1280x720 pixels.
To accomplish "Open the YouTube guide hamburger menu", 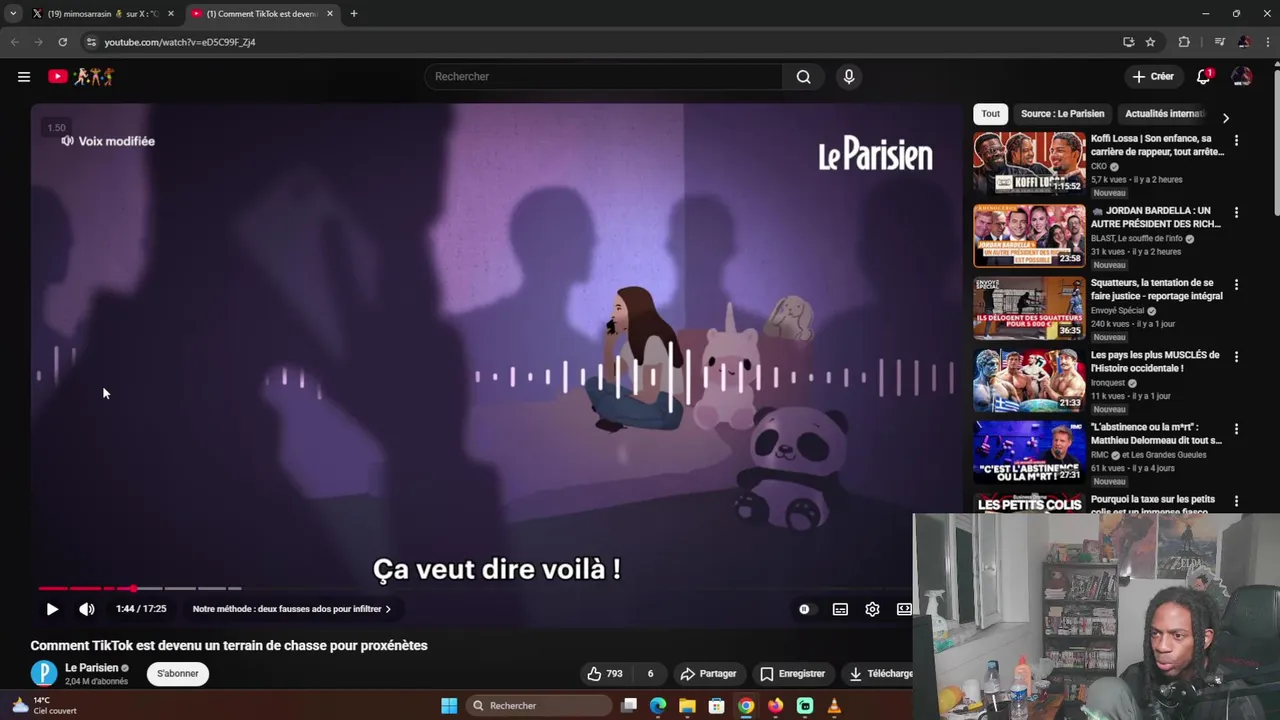I will click(x=24, y=76).
